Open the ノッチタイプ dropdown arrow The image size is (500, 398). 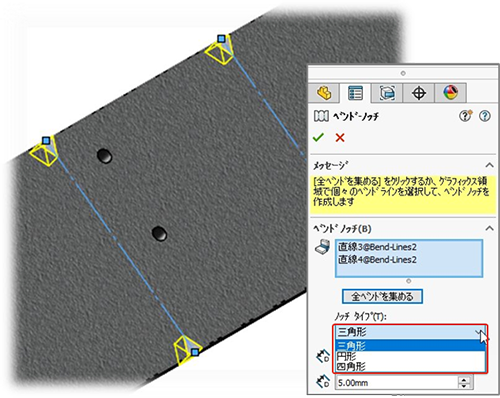pyautogui.click(x=479, y=332)
